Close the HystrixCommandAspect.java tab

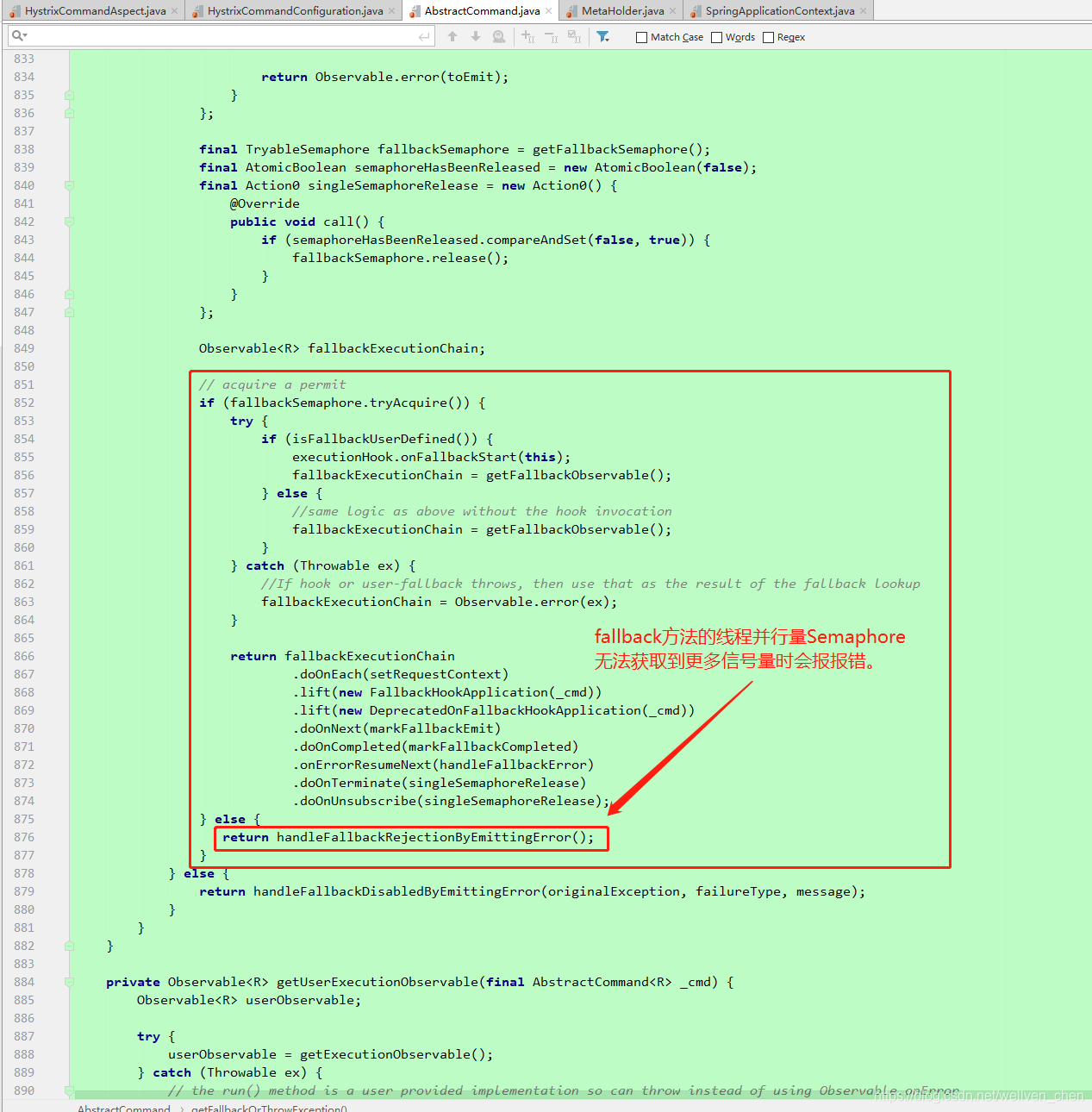pos(174,11)
